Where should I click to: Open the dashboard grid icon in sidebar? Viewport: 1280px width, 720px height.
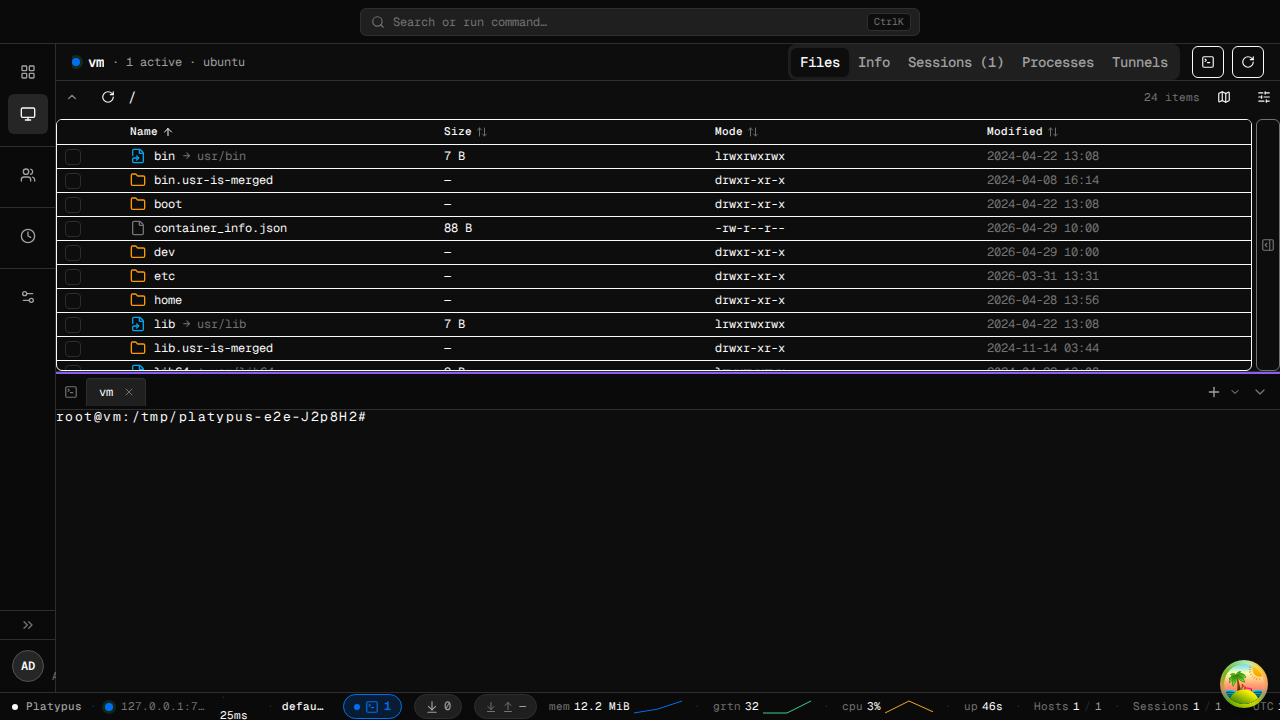coord(28,72)
